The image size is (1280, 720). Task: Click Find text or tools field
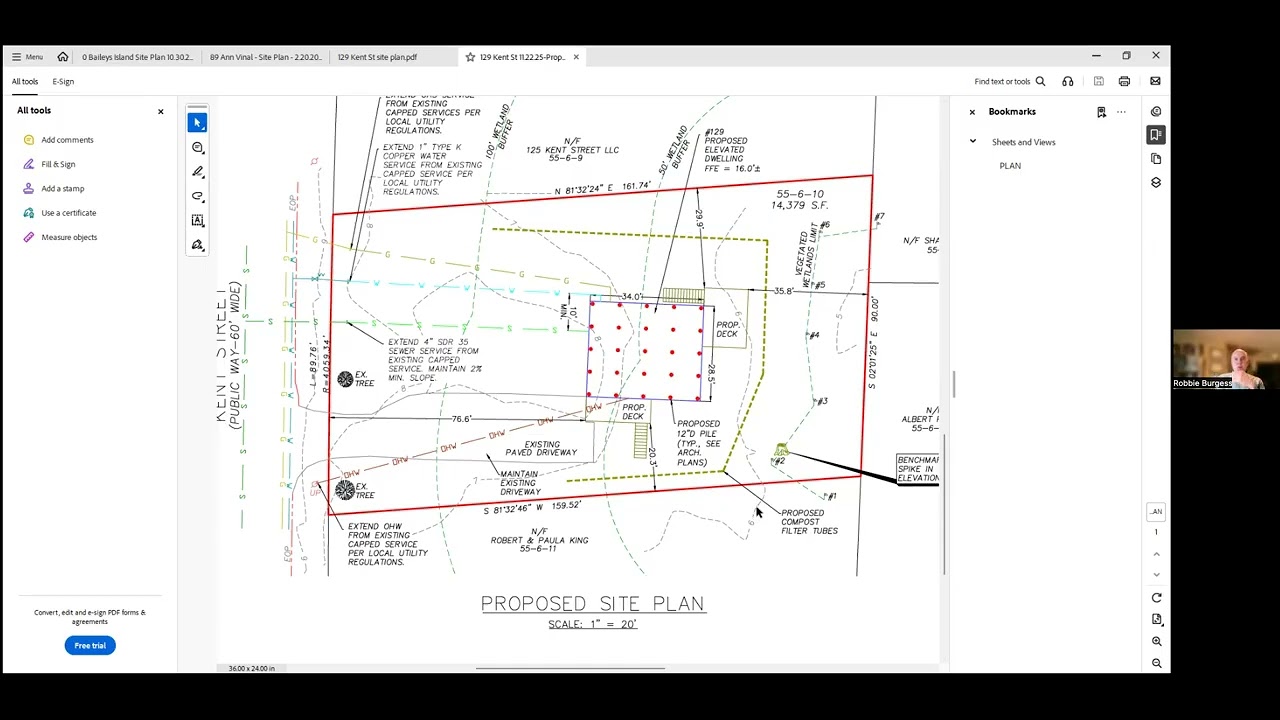(1002, 81)
